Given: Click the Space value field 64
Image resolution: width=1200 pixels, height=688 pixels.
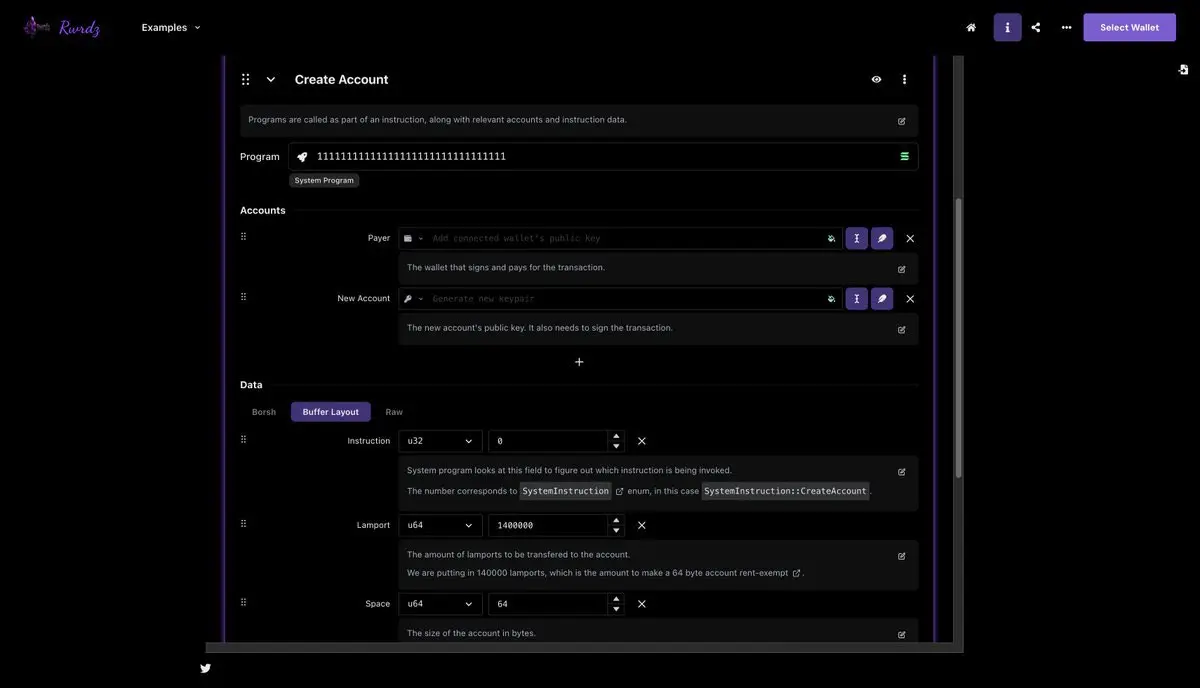Looking at the screenshot, I should coord(548,604).
